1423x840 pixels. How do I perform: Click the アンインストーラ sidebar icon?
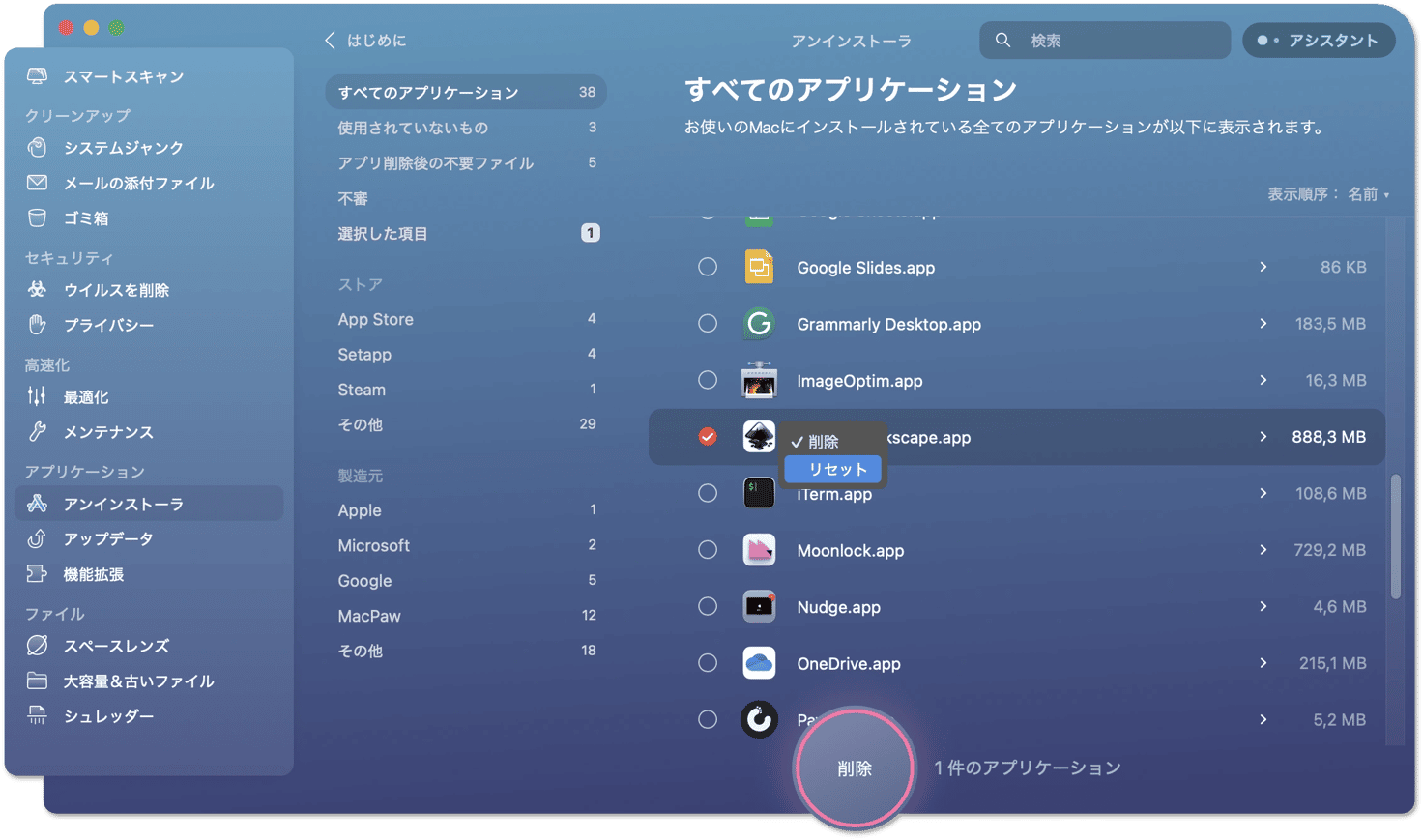pyautogui.click(x=37, y=504)
